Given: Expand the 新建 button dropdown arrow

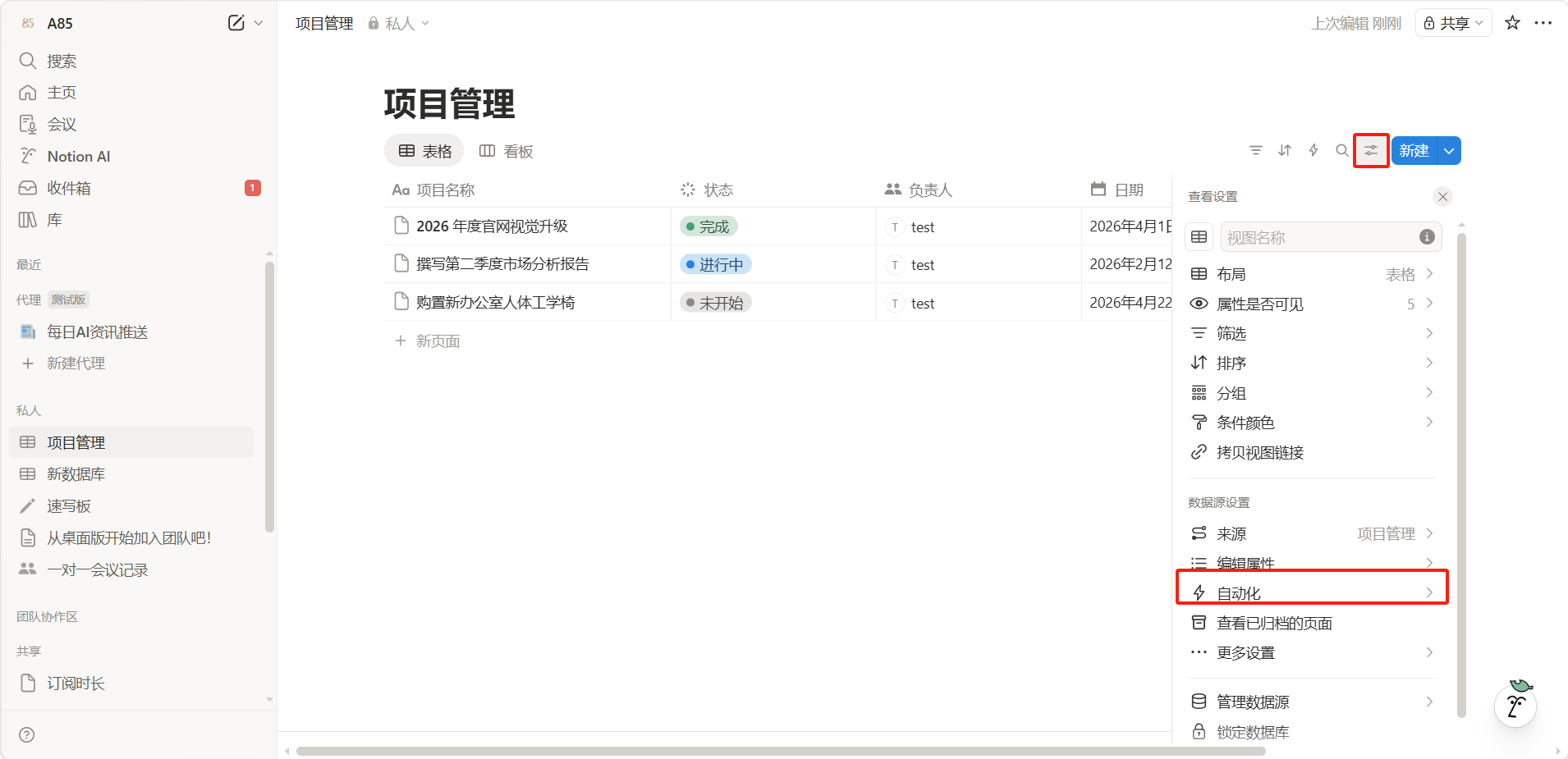Looking at the screenshot, I should coord(1449,151).
